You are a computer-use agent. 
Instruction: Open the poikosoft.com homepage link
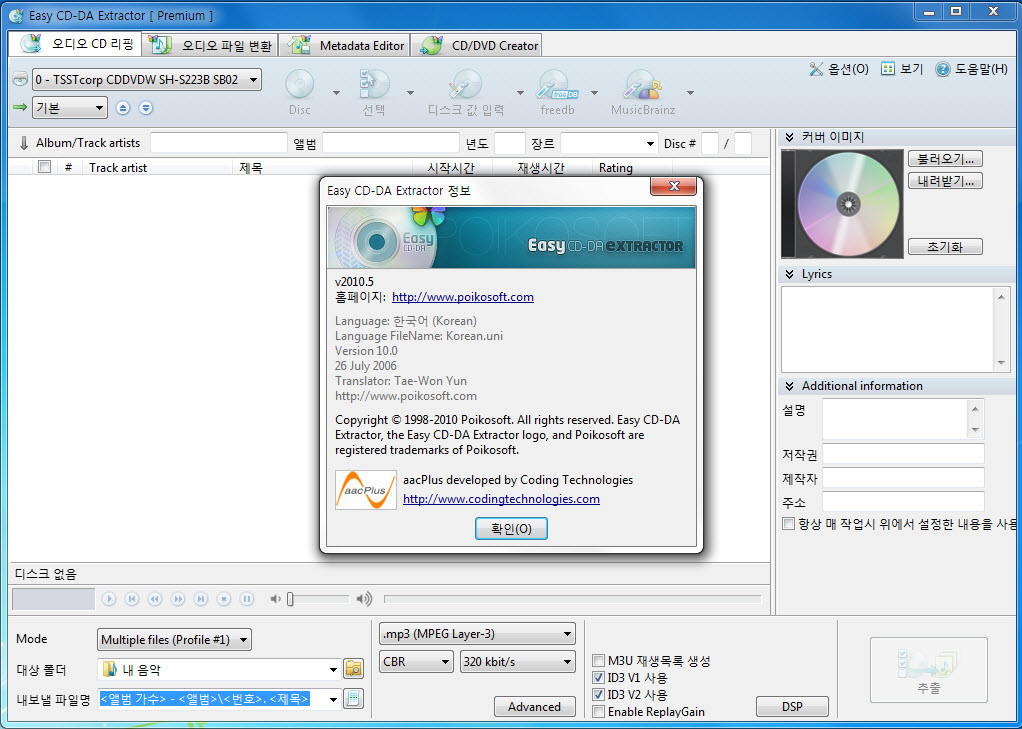pos(463,297)
